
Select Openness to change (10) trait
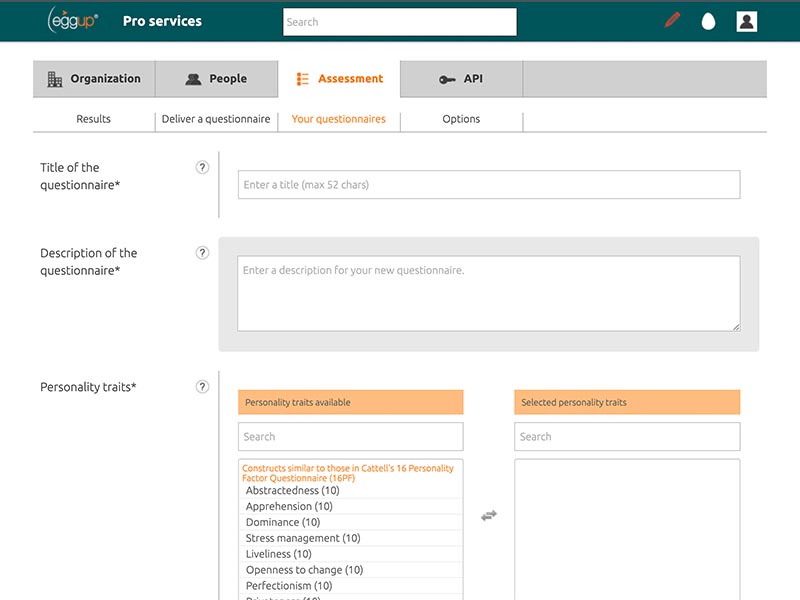(x=351, y=569)
